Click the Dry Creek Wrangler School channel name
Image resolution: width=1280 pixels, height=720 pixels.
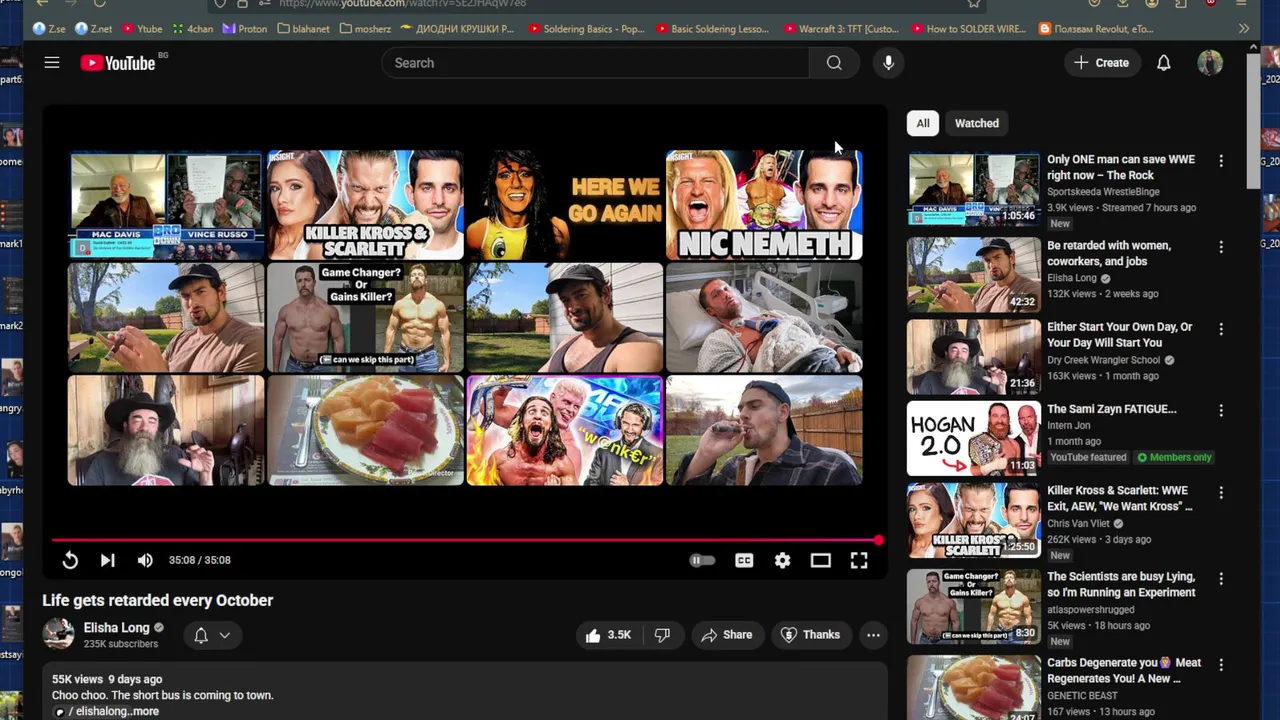click(x=1104, y=360)
